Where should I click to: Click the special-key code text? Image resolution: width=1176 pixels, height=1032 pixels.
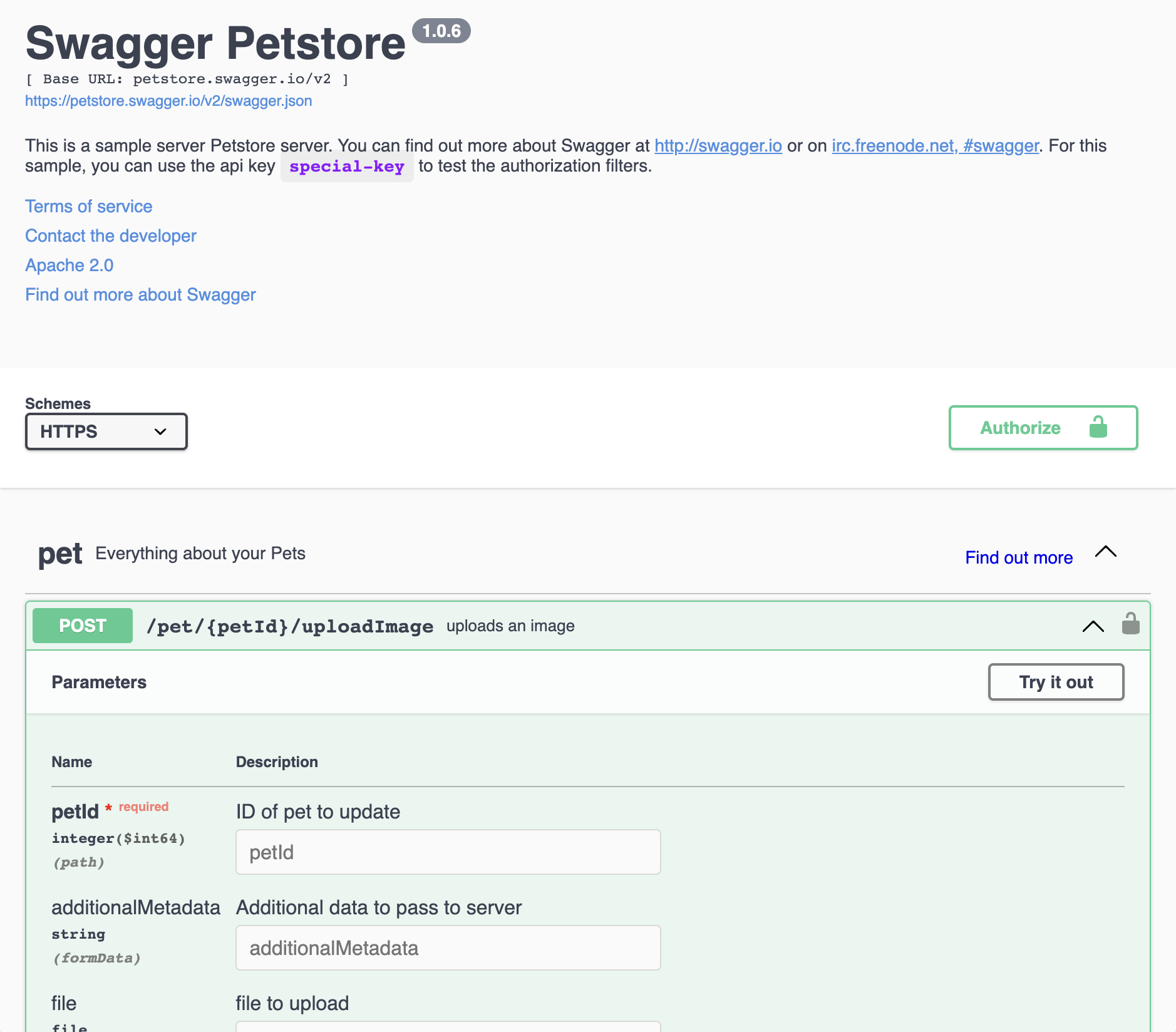[x=347, y=167]
